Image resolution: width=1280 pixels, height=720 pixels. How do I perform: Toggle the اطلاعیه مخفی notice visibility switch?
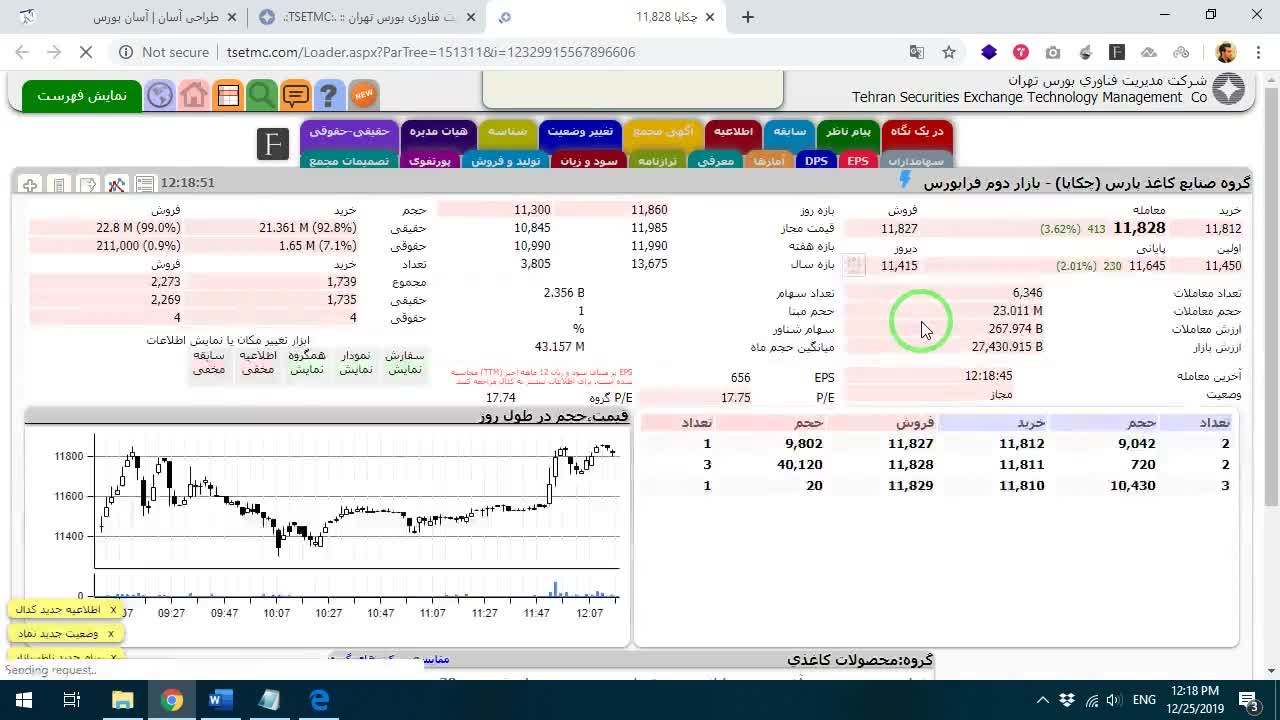(258, 362)
